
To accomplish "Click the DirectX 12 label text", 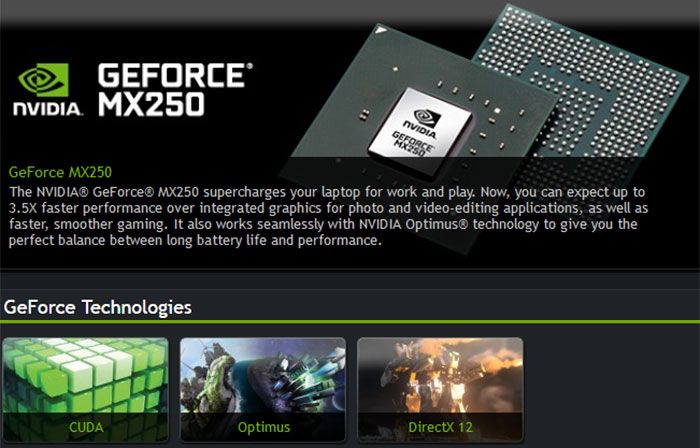I will (440, 427).
